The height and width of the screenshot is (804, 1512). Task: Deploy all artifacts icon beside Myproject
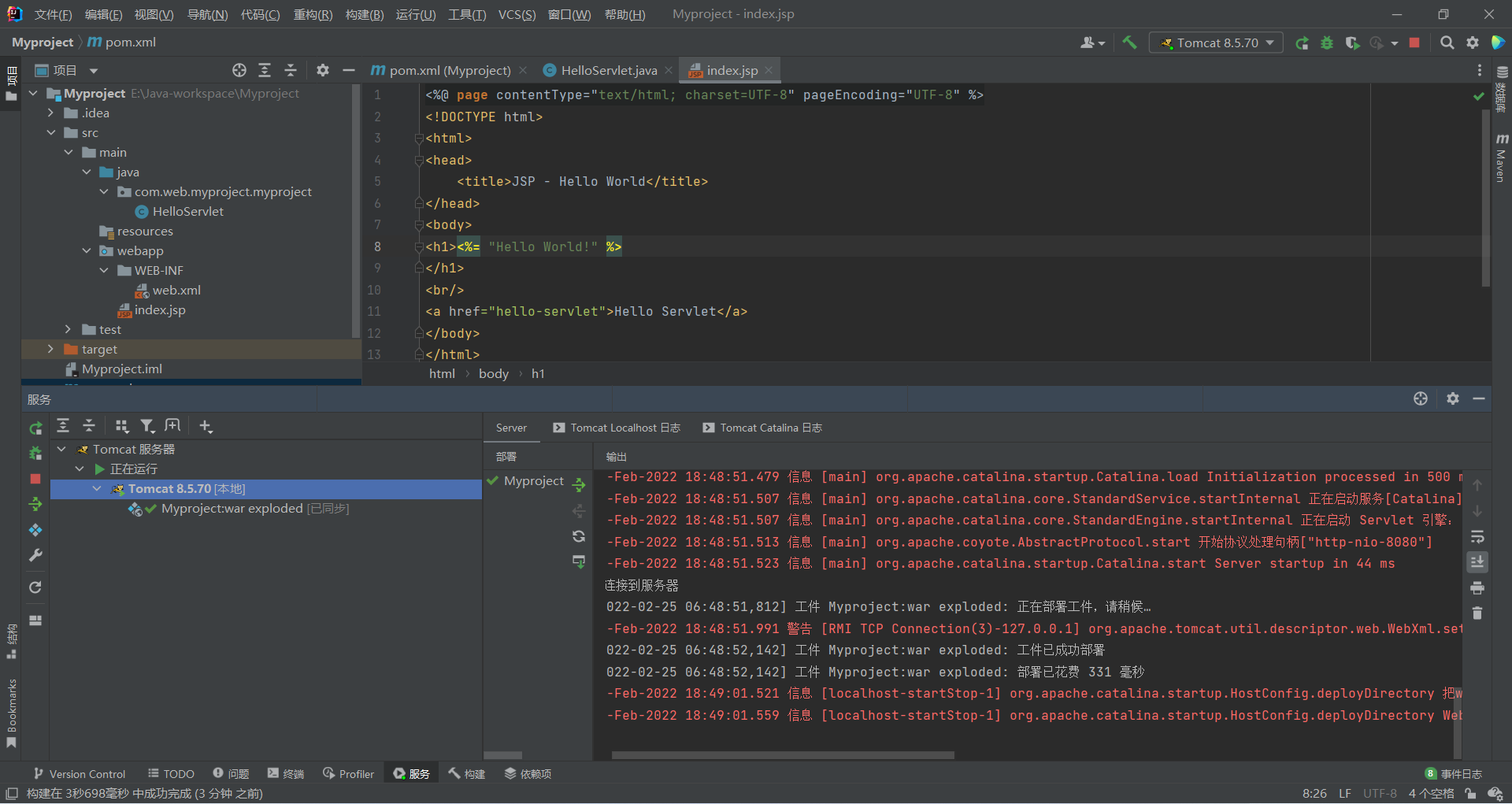coord(579,484)
